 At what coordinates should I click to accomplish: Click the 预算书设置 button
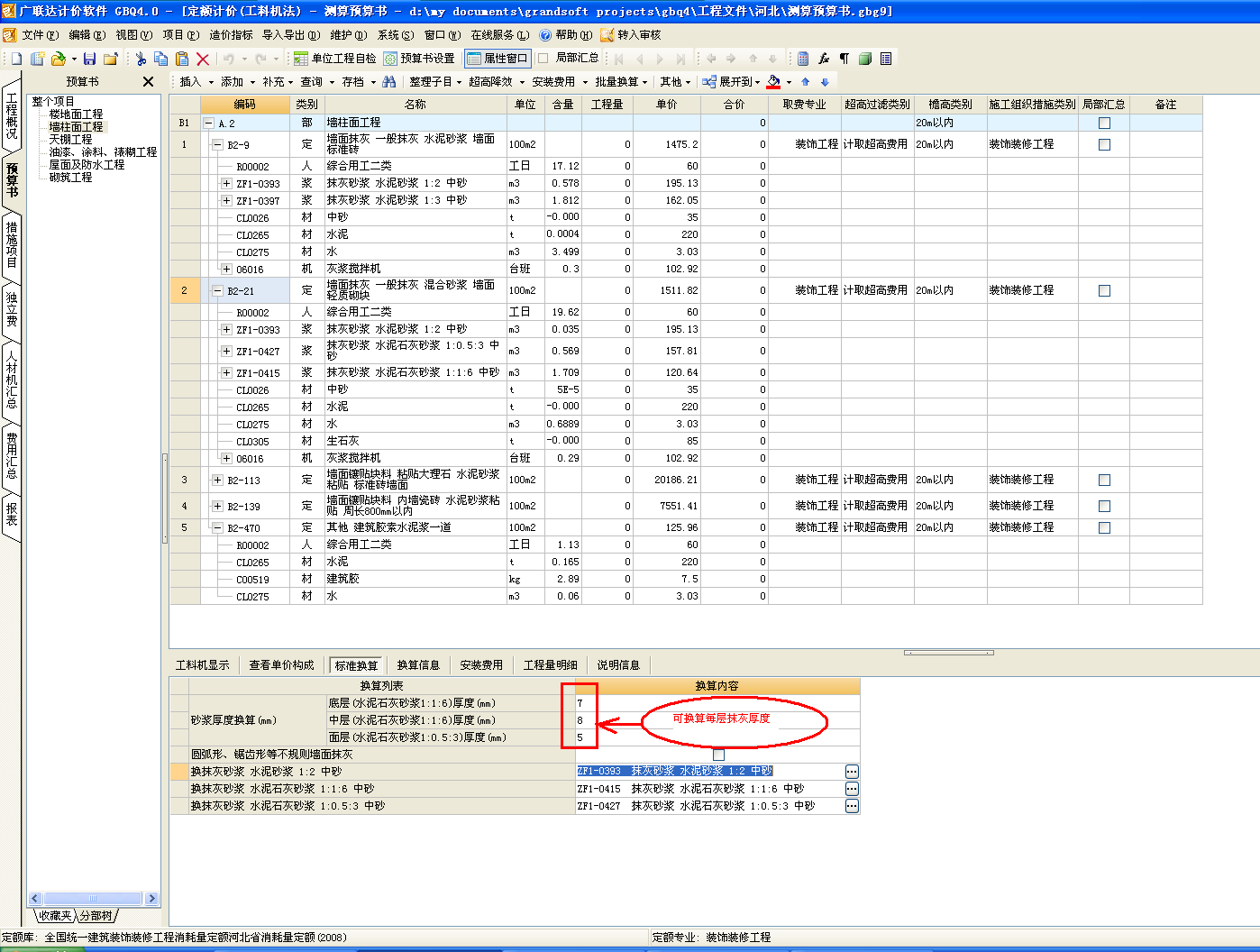coord(419,59)
